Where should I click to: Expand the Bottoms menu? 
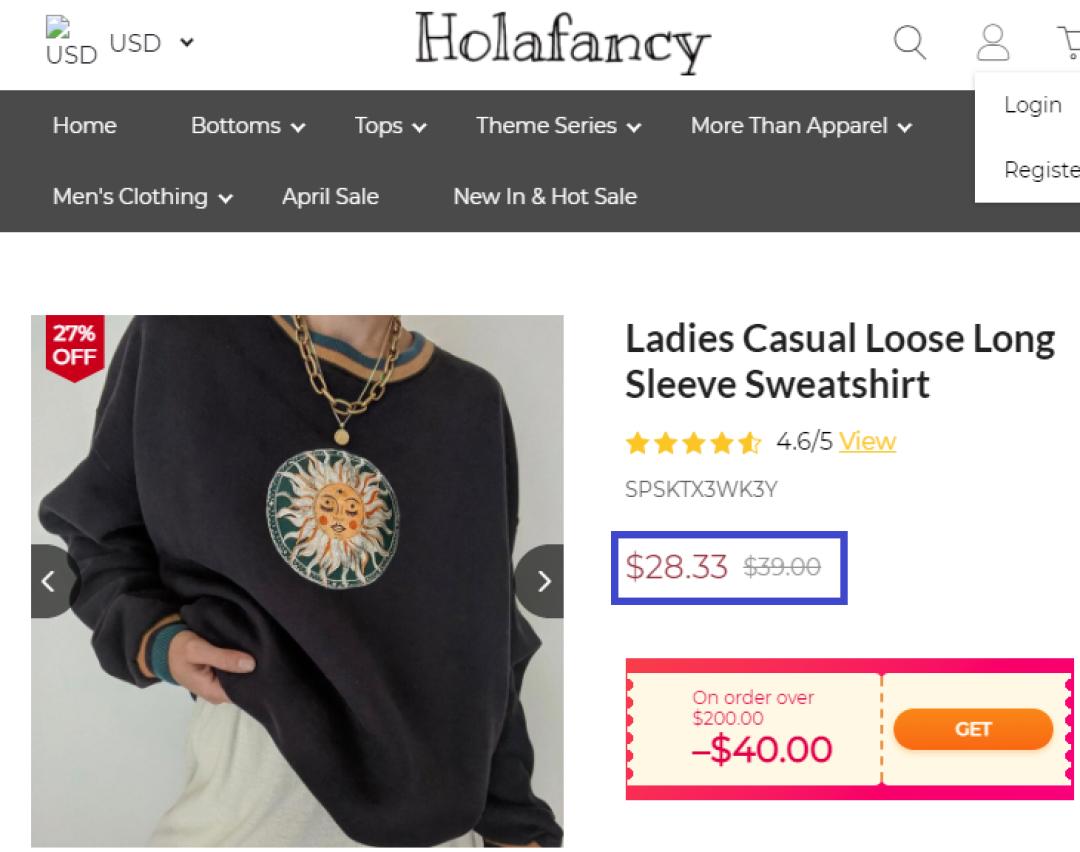tap(248, 126)
